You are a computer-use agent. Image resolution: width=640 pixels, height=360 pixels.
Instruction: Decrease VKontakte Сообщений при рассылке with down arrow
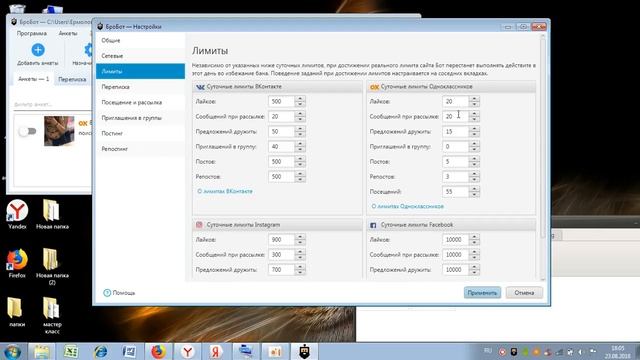[300, 119]
